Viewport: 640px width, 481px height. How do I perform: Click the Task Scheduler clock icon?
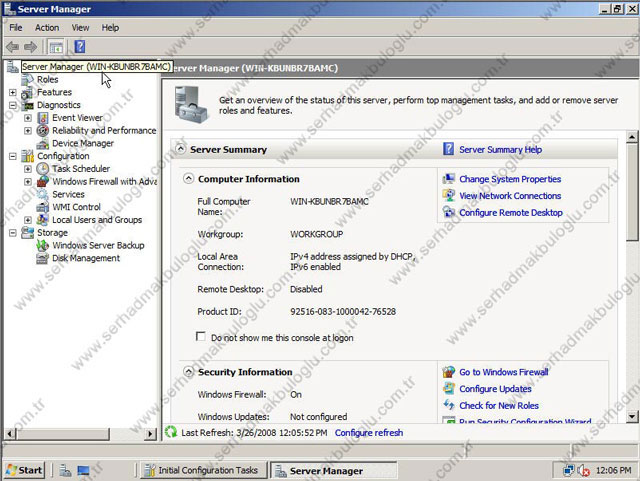click(x=42, y=169)
